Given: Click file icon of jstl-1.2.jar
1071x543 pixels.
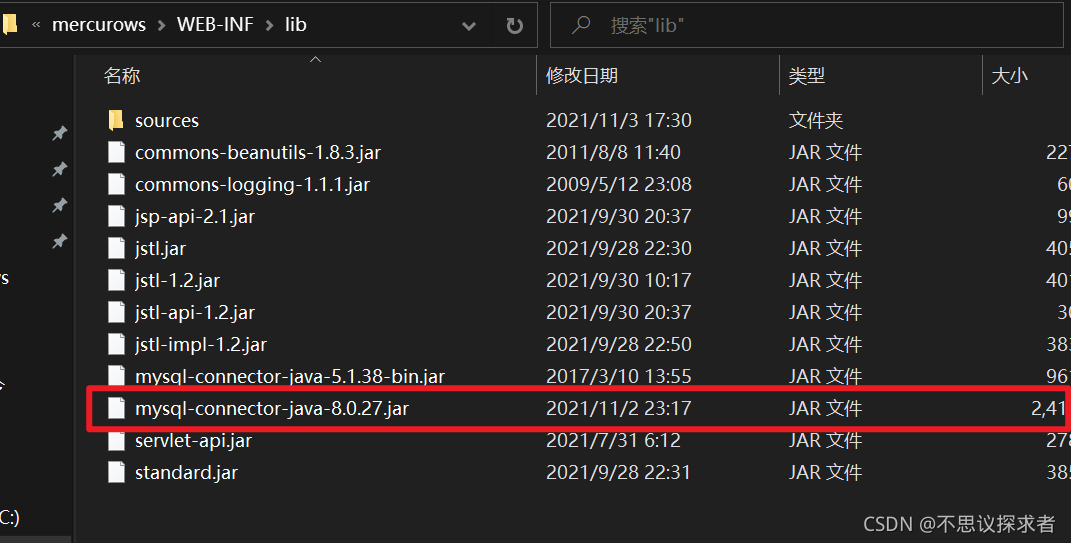Looking at the screenshot, I should [x=116, y=281].
